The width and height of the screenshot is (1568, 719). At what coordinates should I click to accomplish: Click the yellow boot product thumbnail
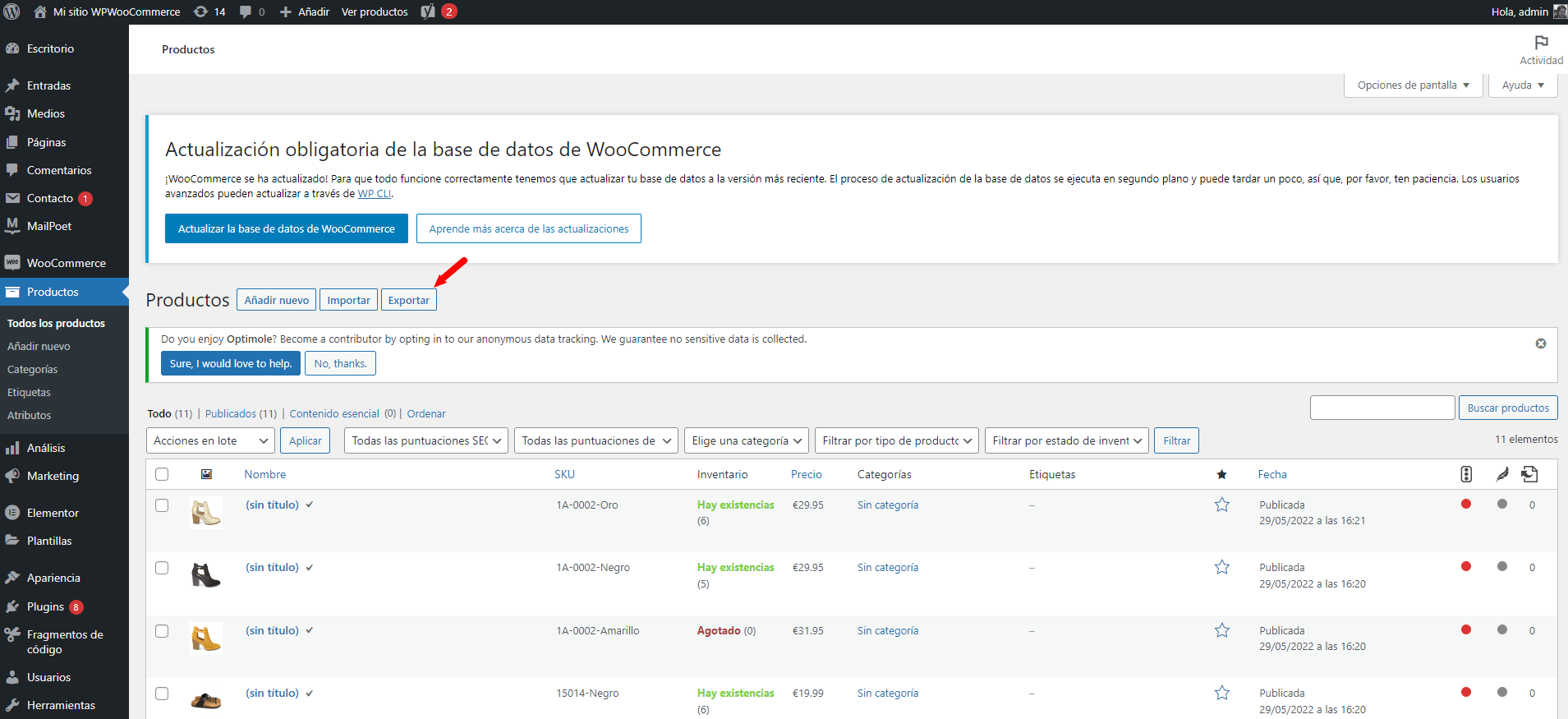point(205,638)
